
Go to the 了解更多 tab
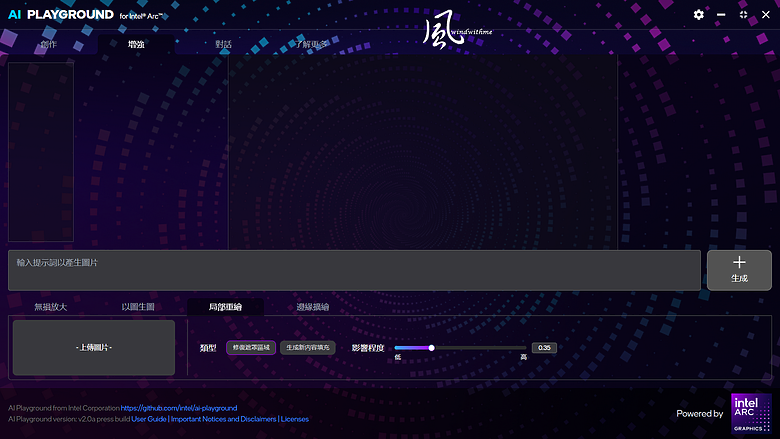tap(311, 44)
